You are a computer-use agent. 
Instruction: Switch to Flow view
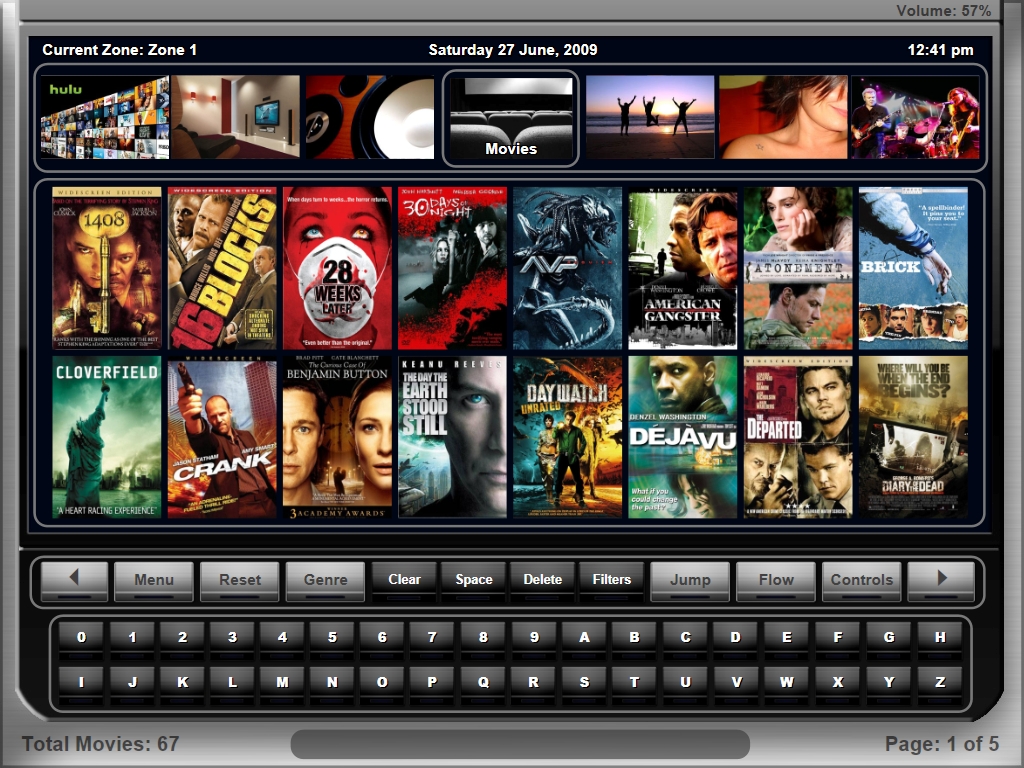776,581
